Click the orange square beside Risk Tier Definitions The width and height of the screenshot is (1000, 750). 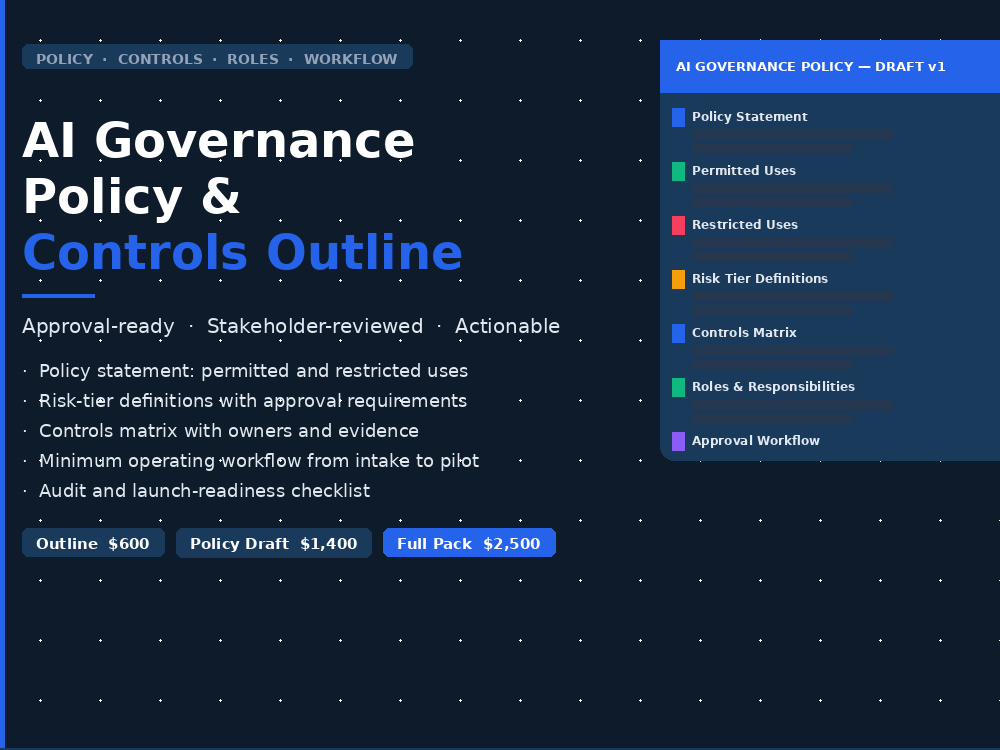679,279
